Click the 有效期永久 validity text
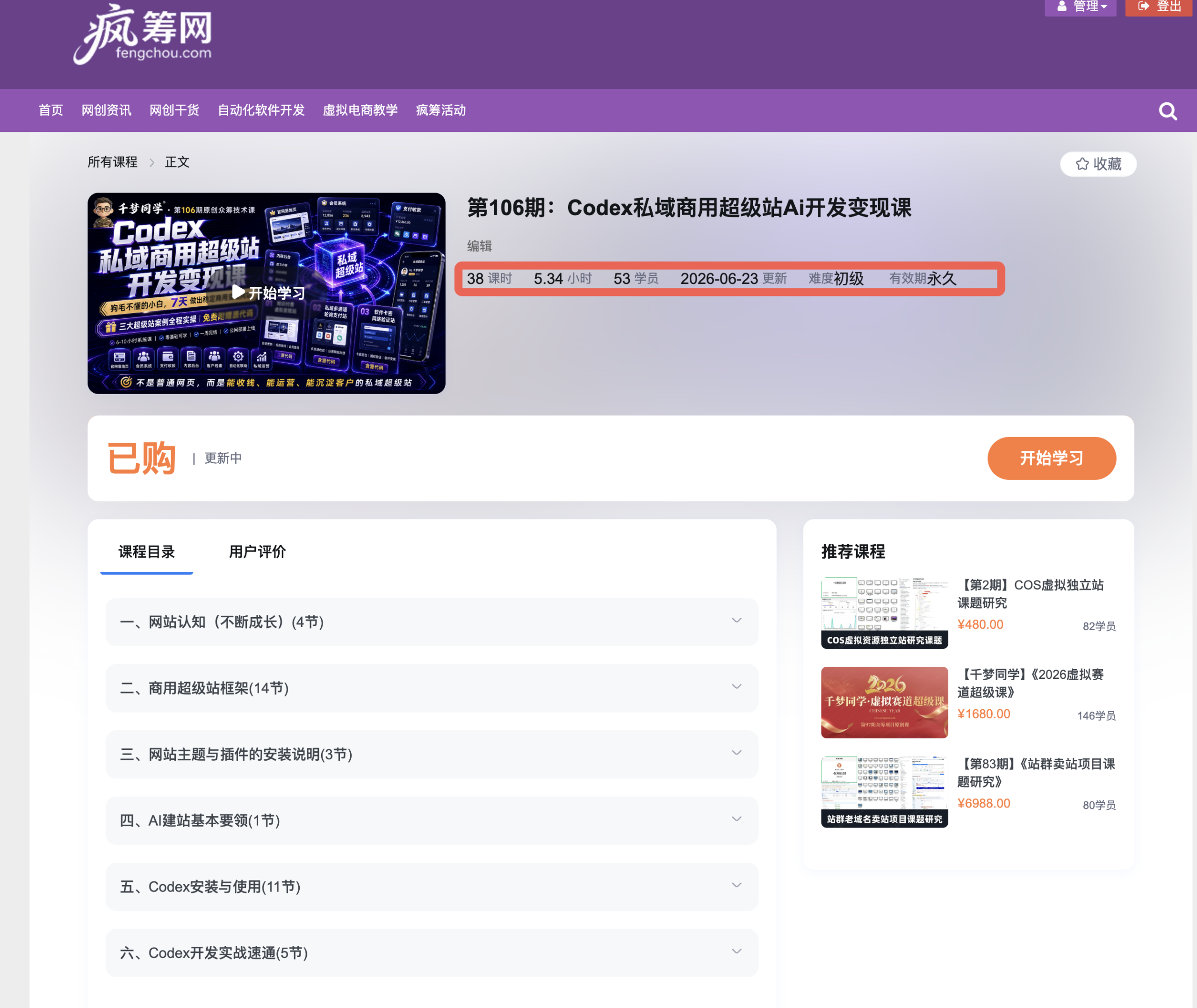 point(922,279)
